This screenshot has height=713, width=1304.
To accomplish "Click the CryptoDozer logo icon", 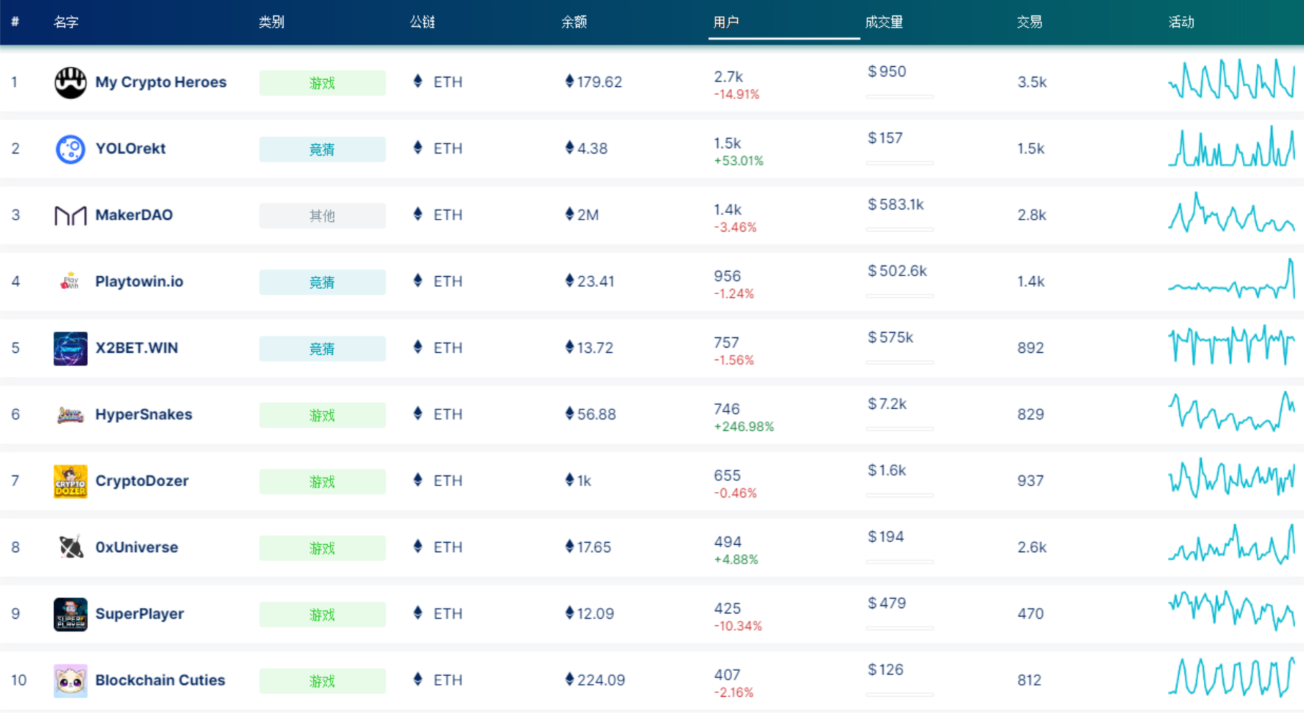I will coord(70,481).
